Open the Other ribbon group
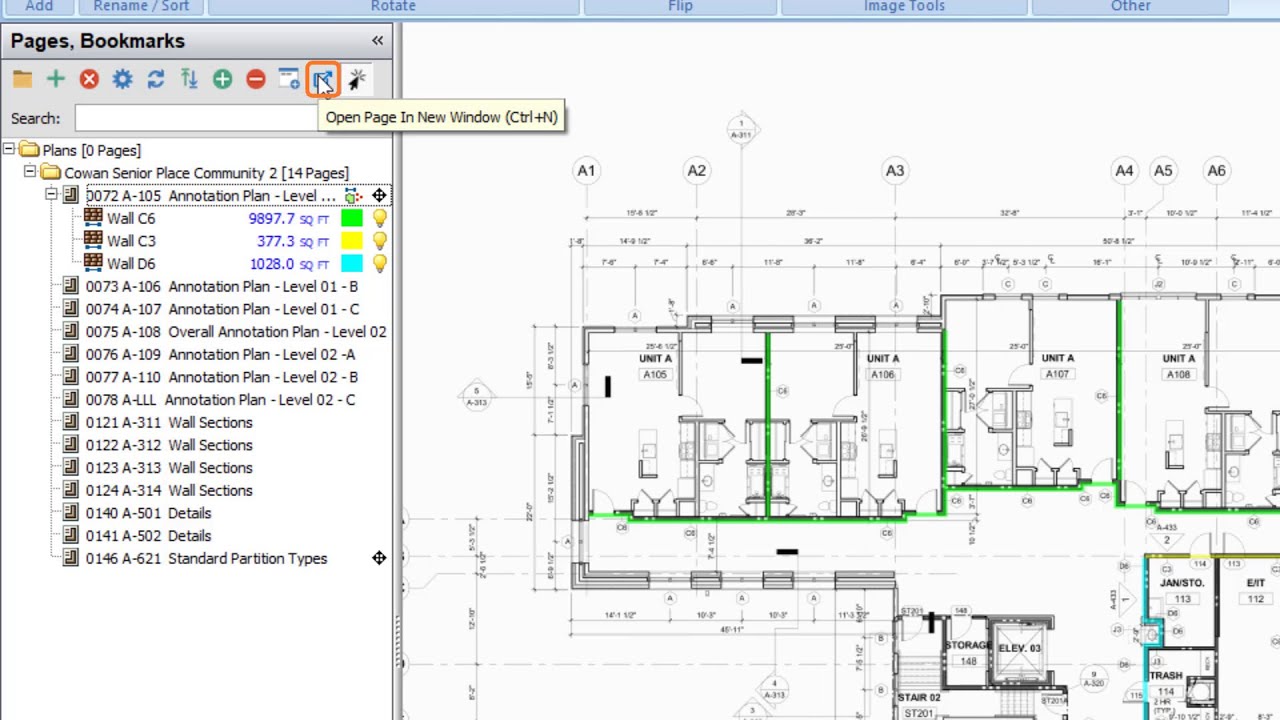Viewport: 1280px width, 720px height. pos(1130,6)
